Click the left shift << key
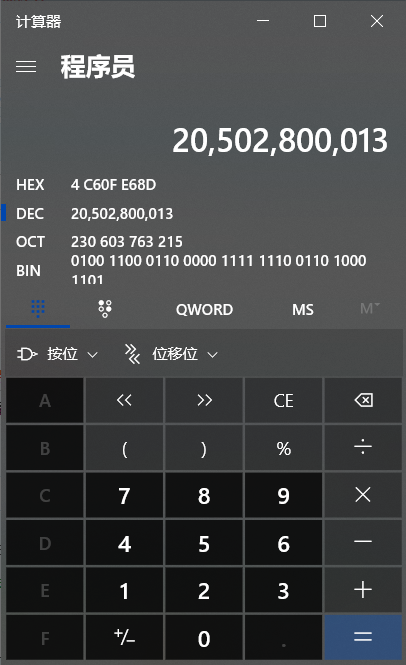406x665 pixels. pos(124,400)
